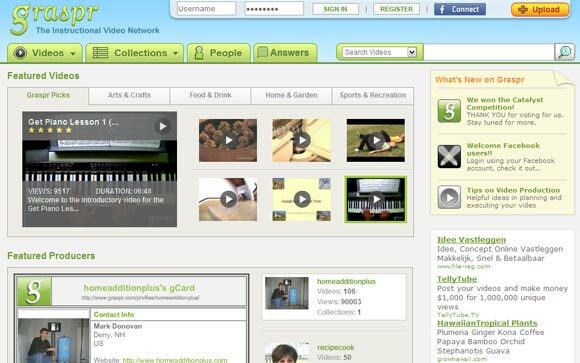Open the TellyTube ad link
The width and height of the screenshot is (580, 363).
457,279
